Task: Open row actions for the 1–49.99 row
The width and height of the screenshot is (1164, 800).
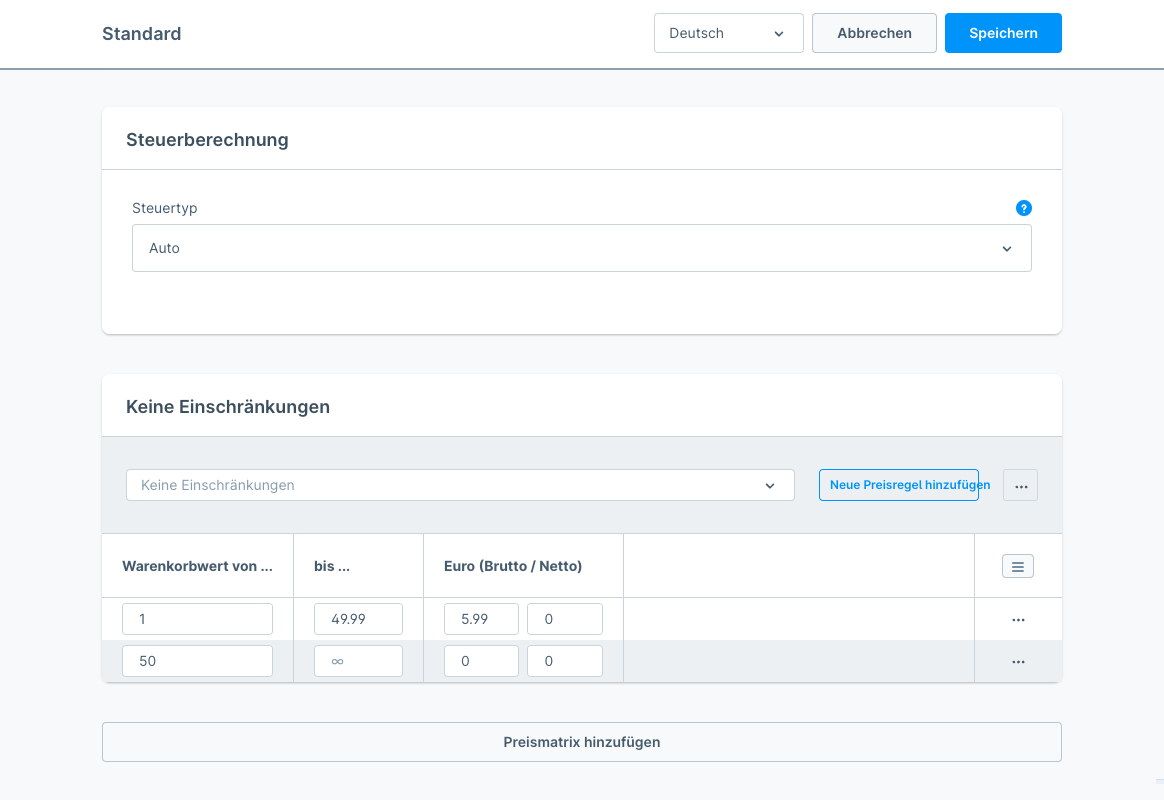Action: [x=1018, y=619]
